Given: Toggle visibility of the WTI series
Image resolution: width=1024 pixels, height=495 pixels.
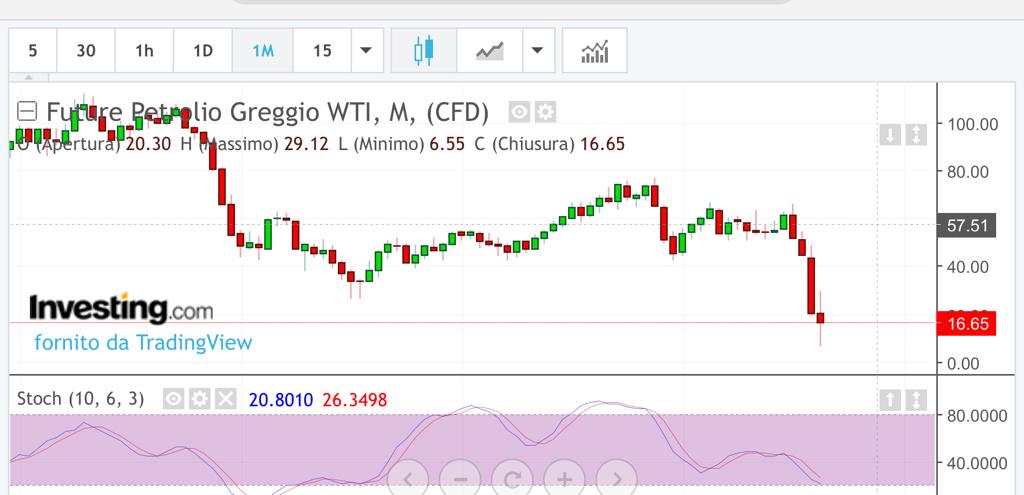Looking at the screenshot, I should click(x=519, y=112).
